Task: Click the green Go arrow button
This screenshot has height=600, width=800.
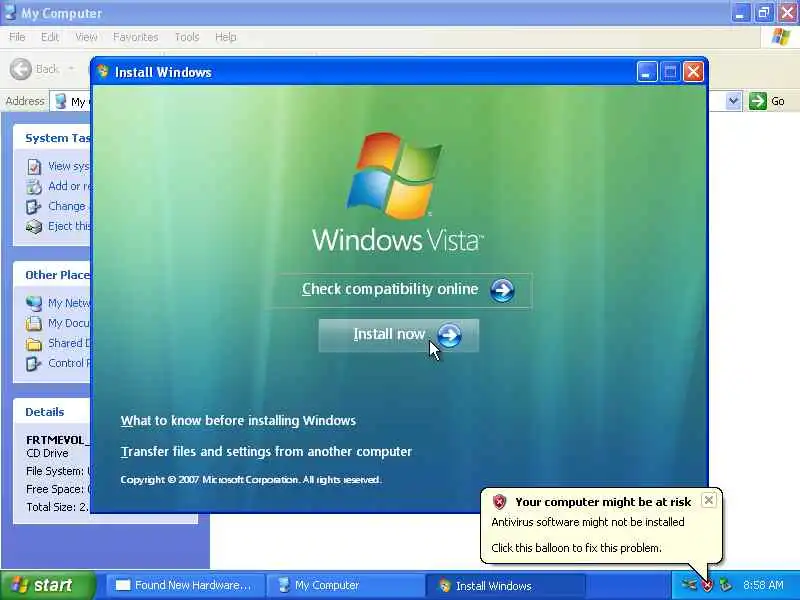Action: point(758,101)
